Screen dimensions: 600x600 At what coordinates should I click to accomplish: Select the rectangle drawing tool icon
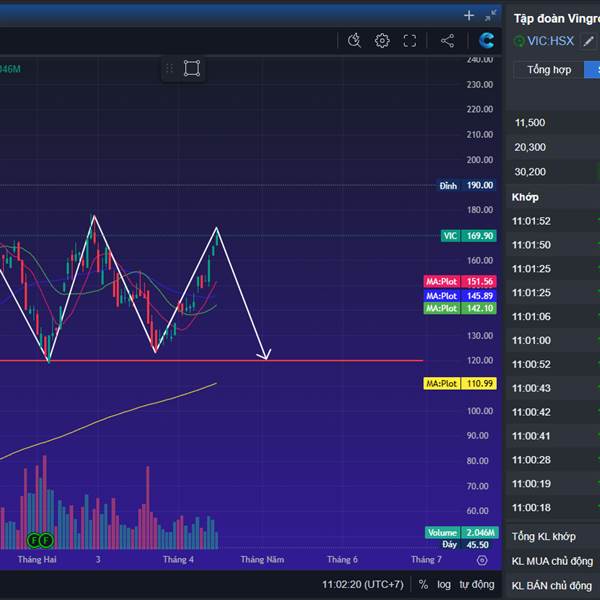192,68
